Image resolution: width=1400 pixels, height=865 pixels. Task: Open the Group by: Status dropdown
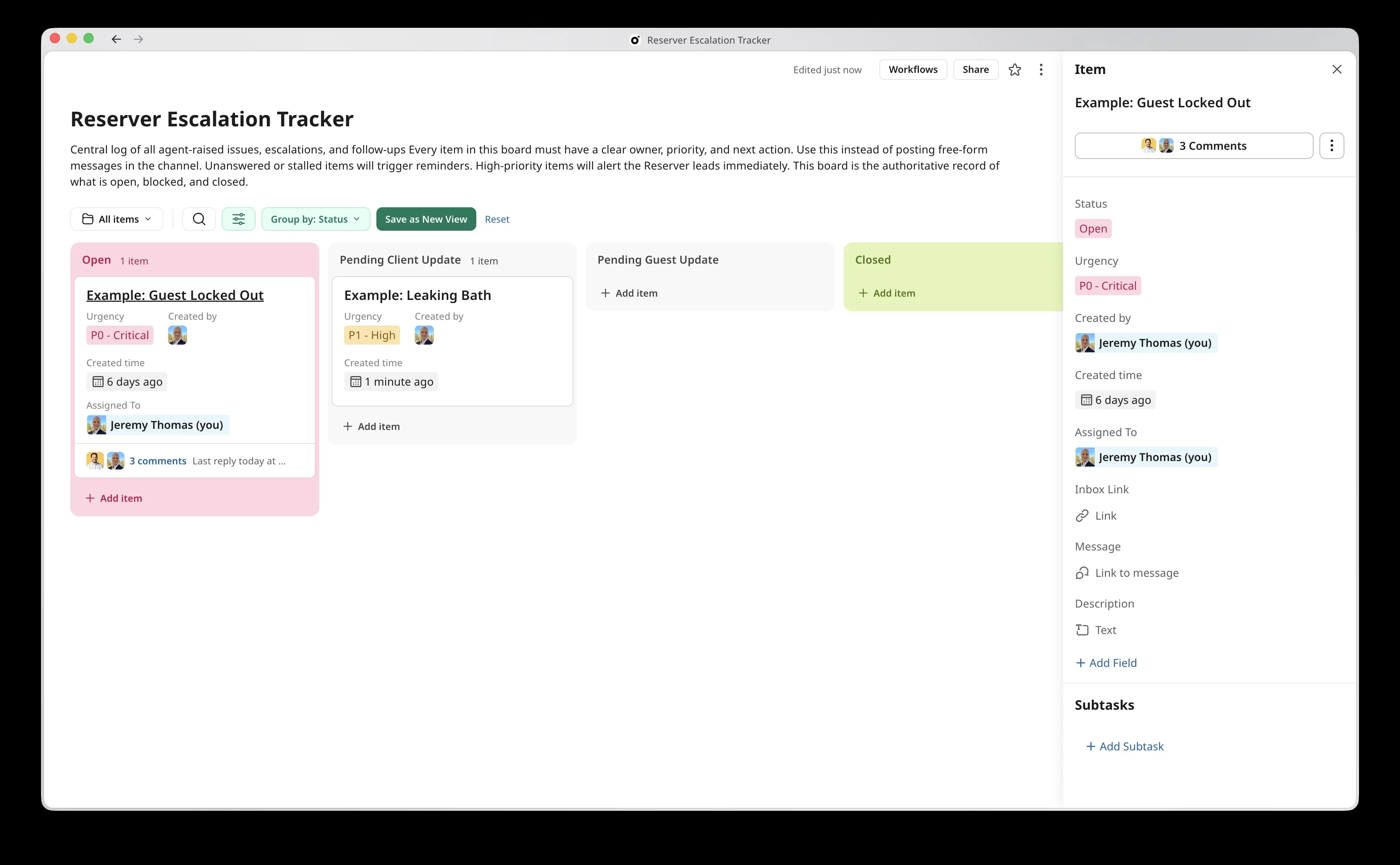(315, 219)
